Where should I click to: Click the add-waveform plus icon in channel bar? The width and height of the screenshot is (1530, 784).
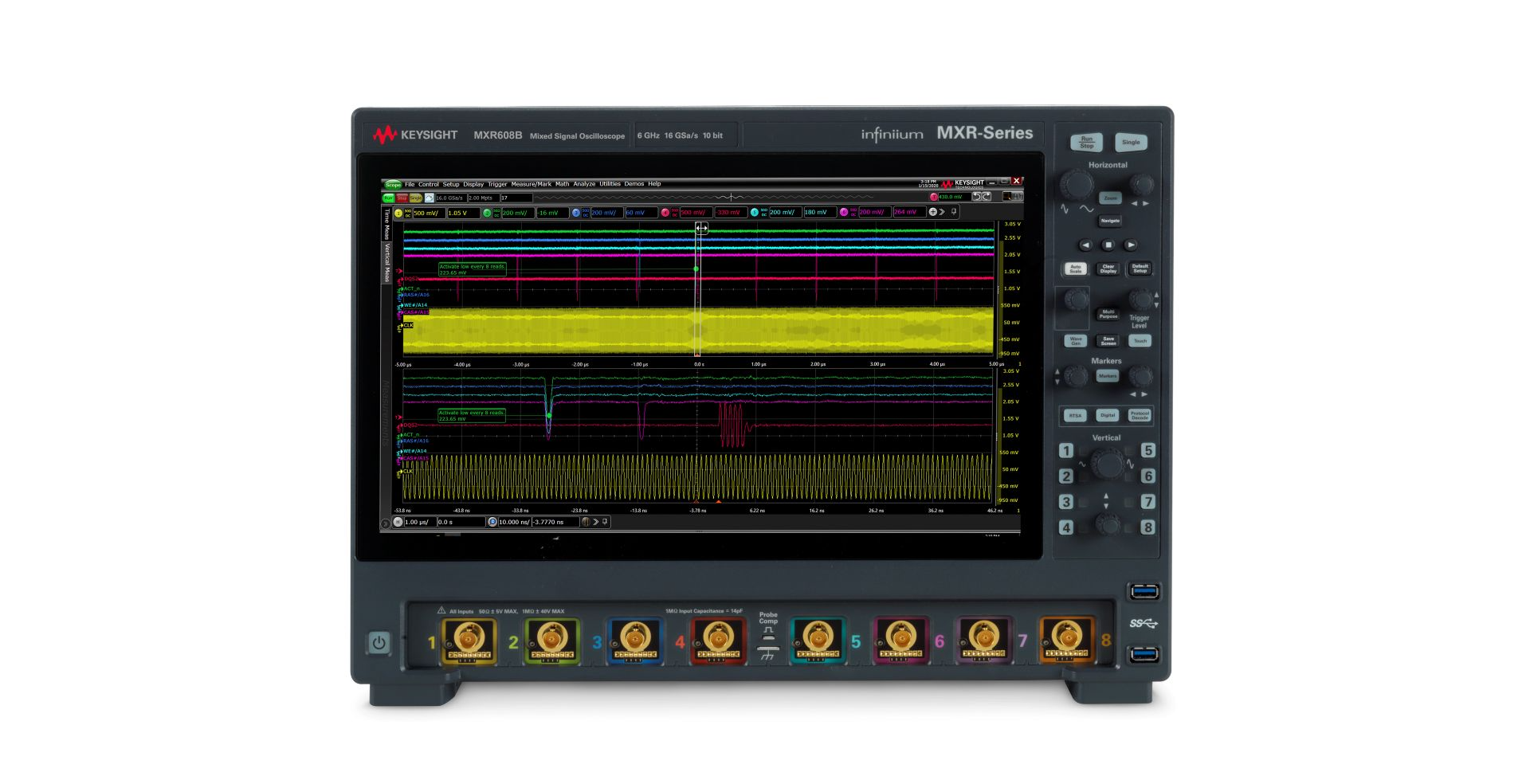(x=932, y=212)
